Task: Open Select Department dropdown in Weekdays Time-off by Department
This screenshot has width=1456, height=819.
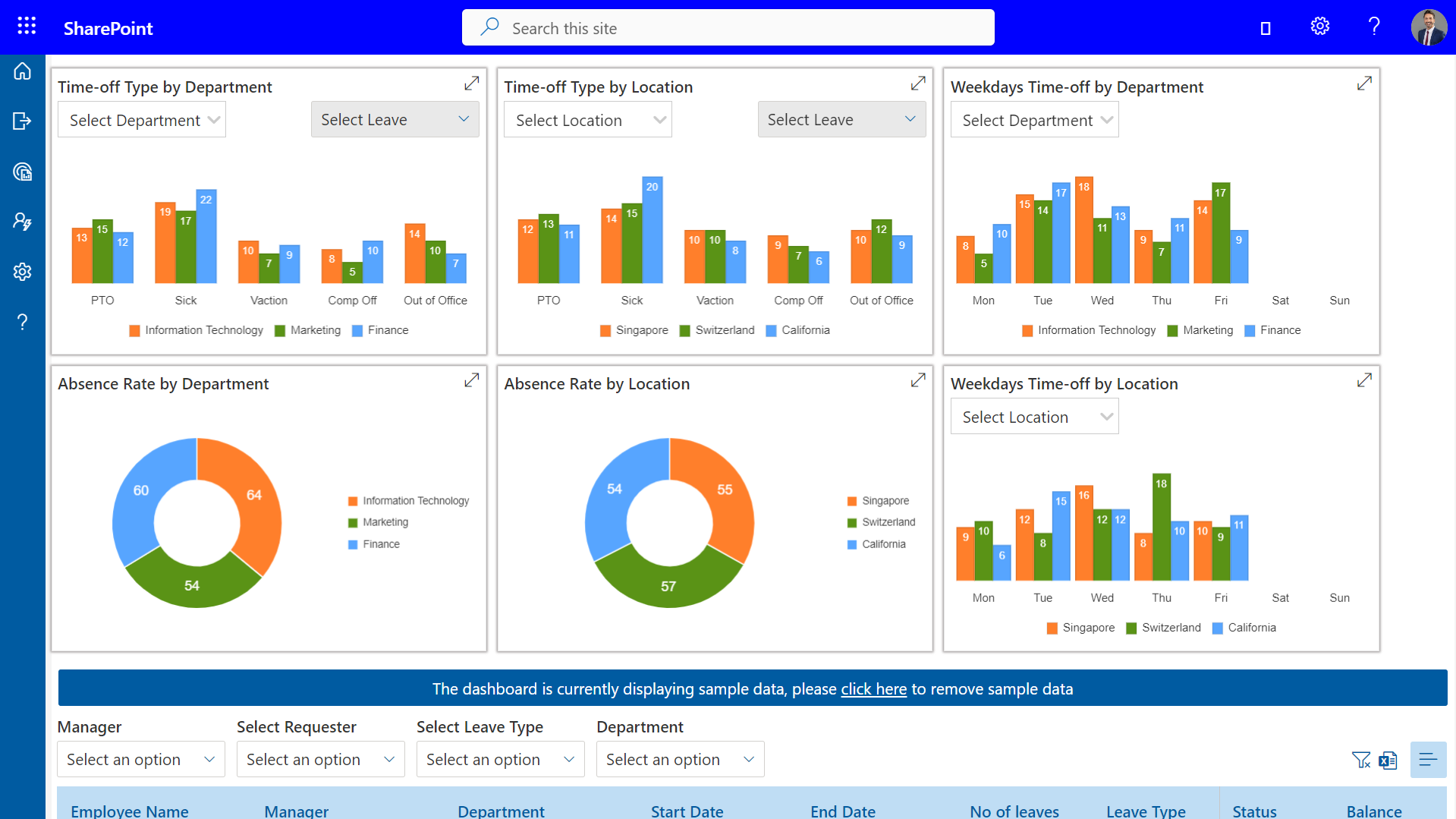Action: (1034, 120)
